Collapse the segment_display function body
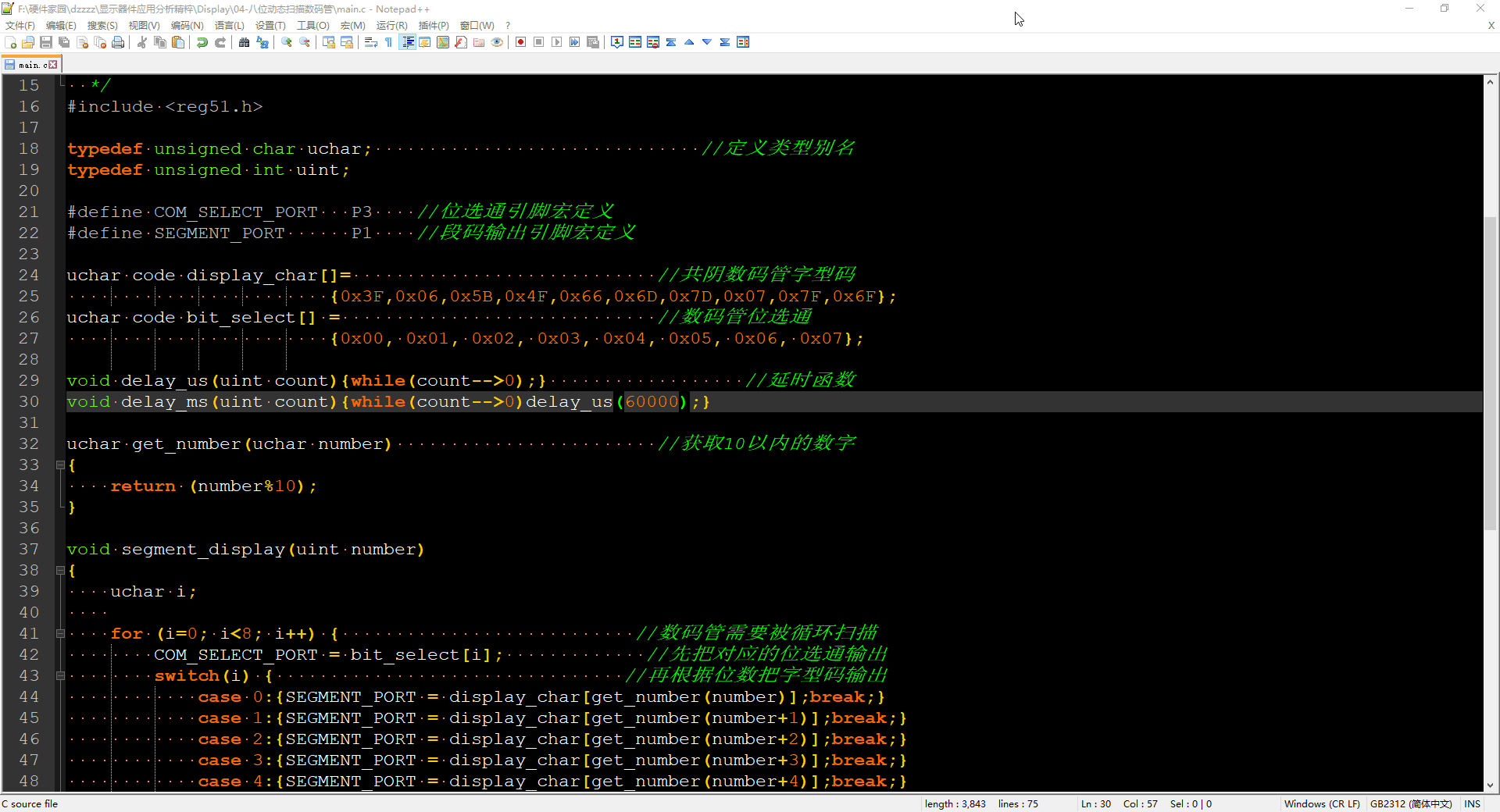Screen dimensions: 1500x812 [60, 571]
